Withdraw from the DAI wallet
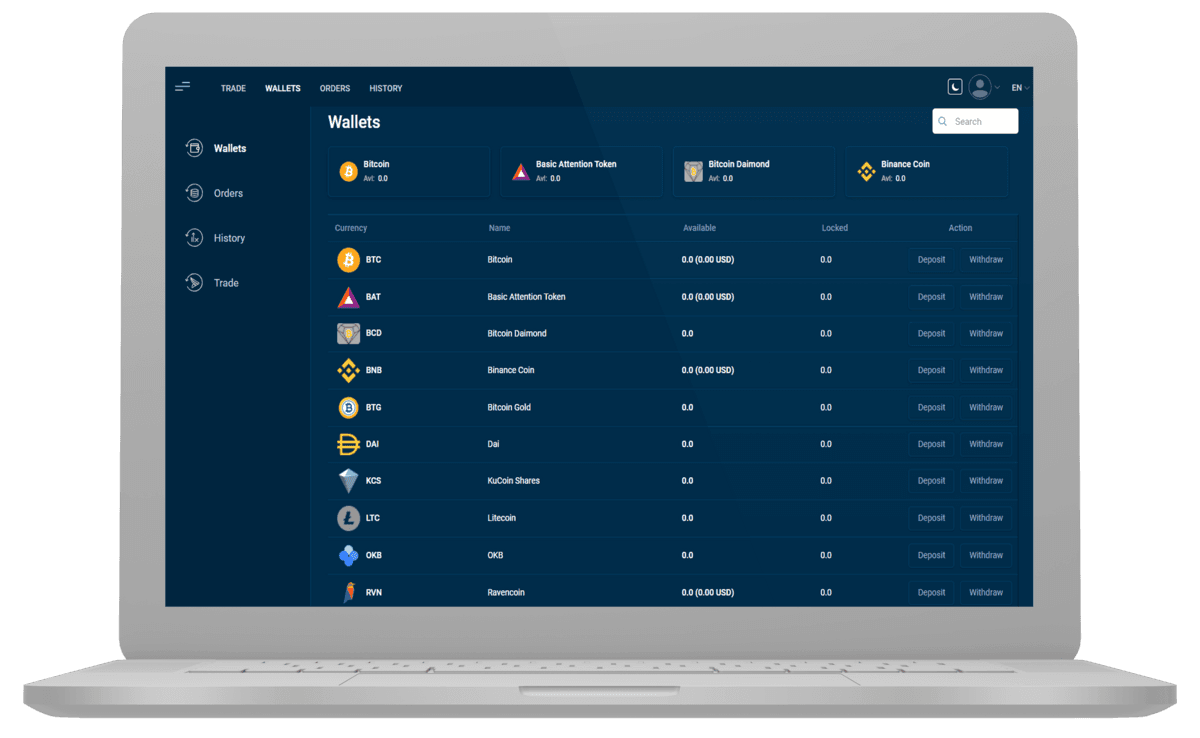This screenshot has height=738, width=1200. point(985,444)
